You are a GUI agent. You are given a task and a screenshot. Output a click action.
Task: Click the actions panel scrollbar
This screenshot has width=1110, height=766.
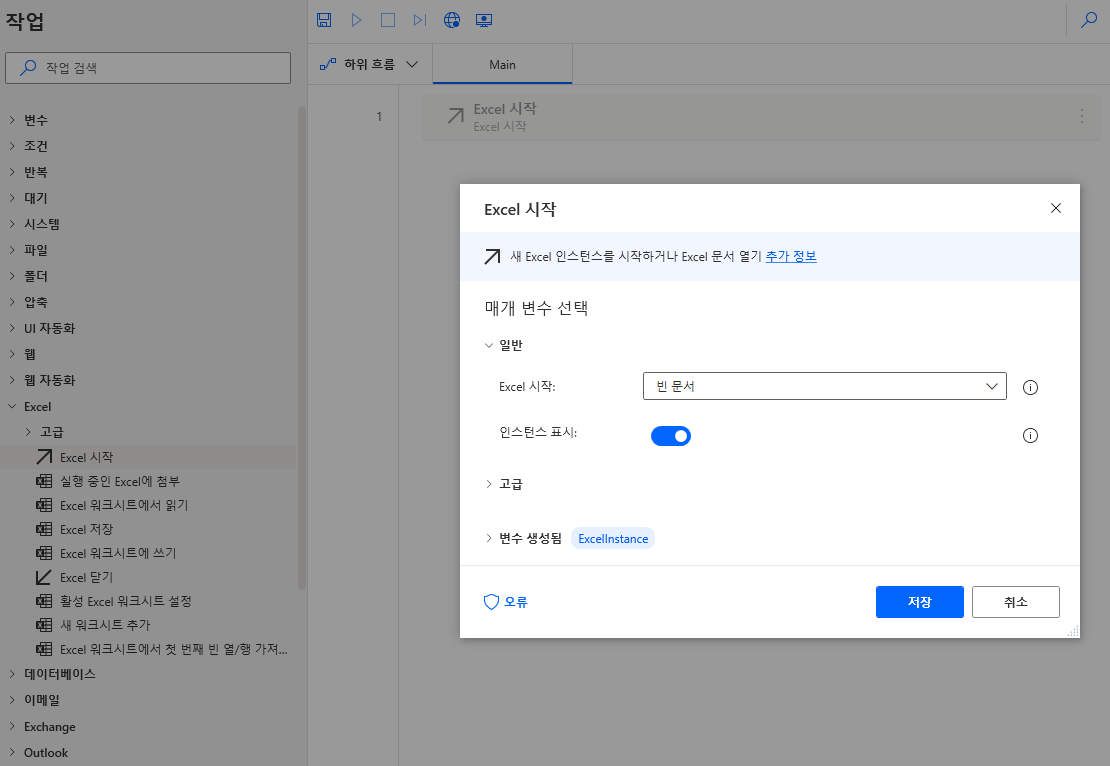tap(302, 347)
